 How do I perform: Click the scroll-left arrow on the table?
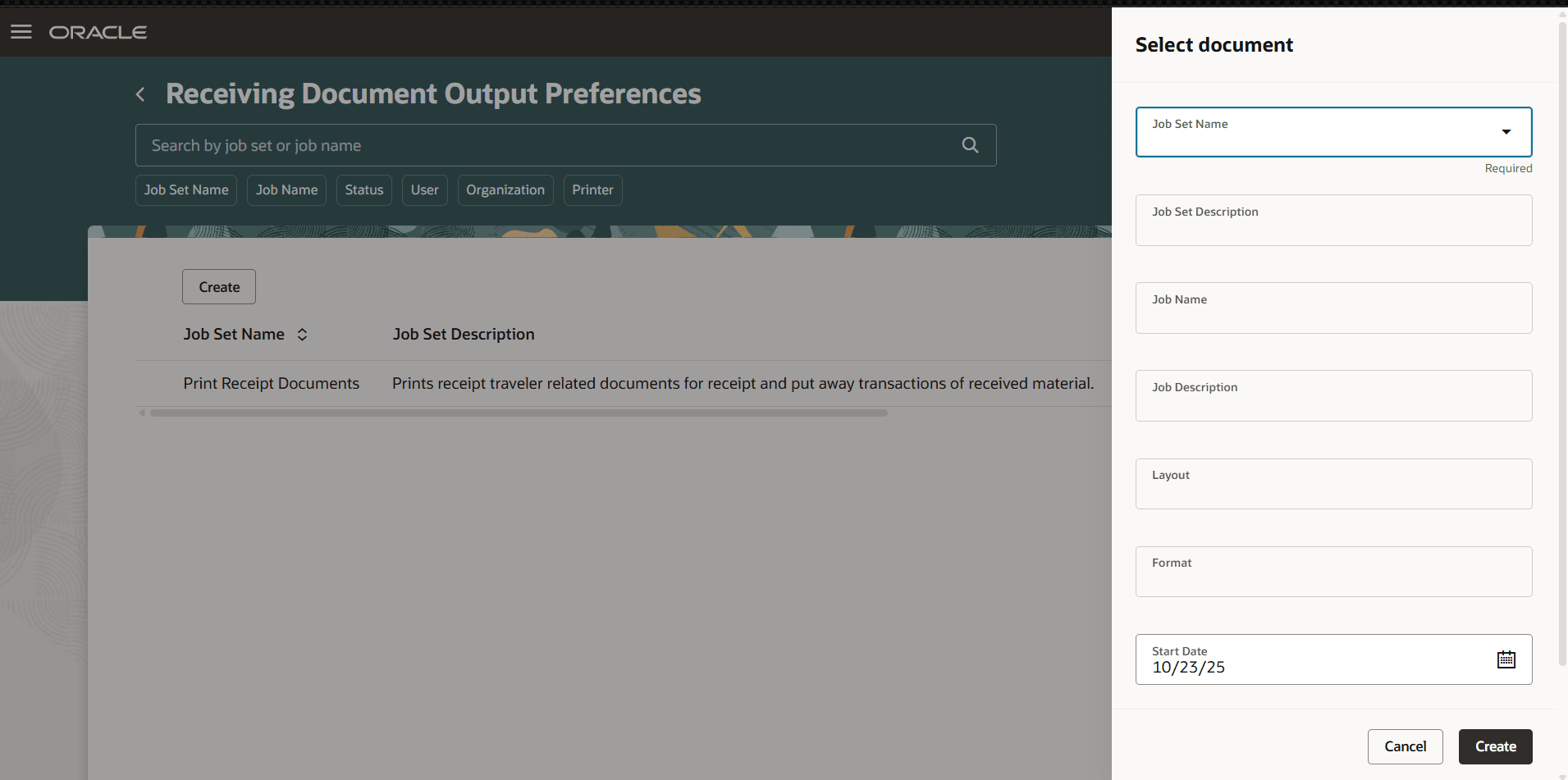pyautogui.click(x=141, y=413)
